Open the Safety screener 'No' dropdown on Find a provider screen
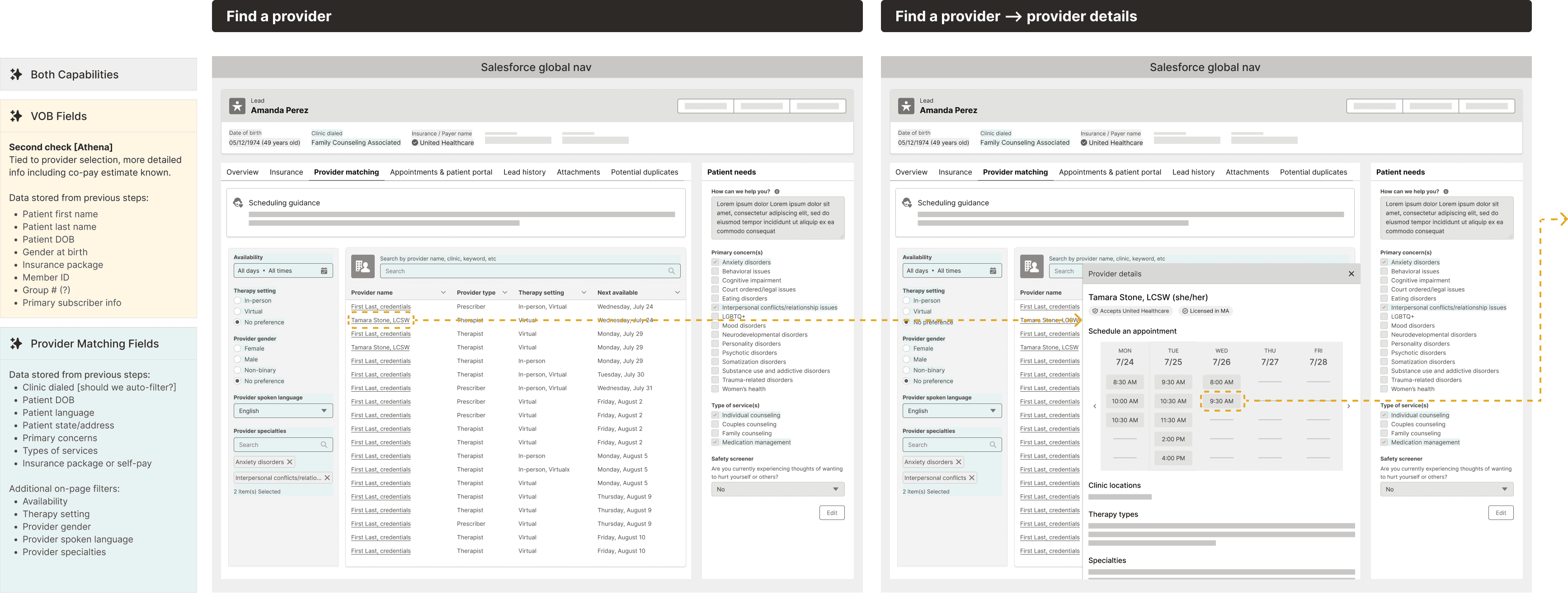 778,489
